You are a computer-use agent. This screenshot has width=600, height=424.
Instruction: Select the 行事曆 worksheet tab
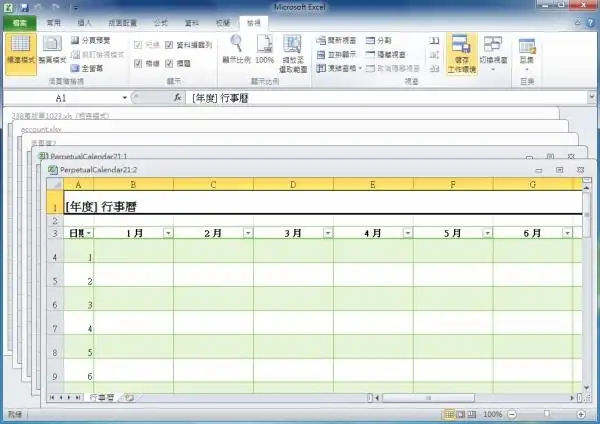[x=102, y=398]
